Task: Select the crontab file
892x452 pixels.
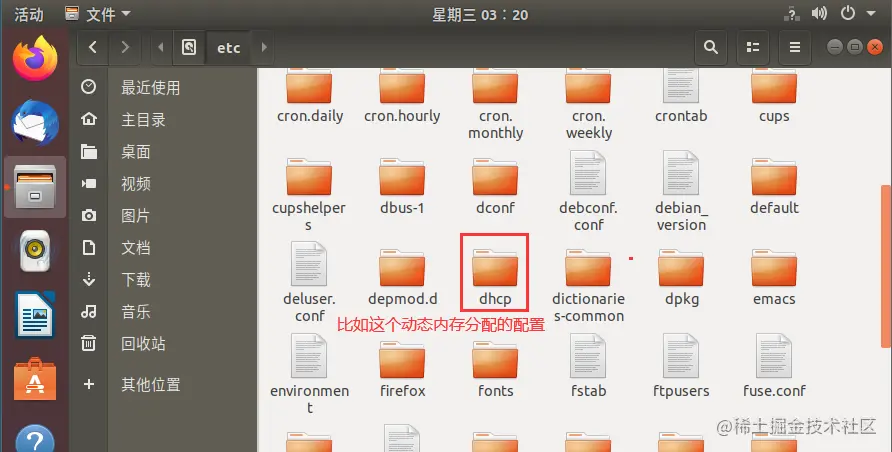Action: point(681,97)
